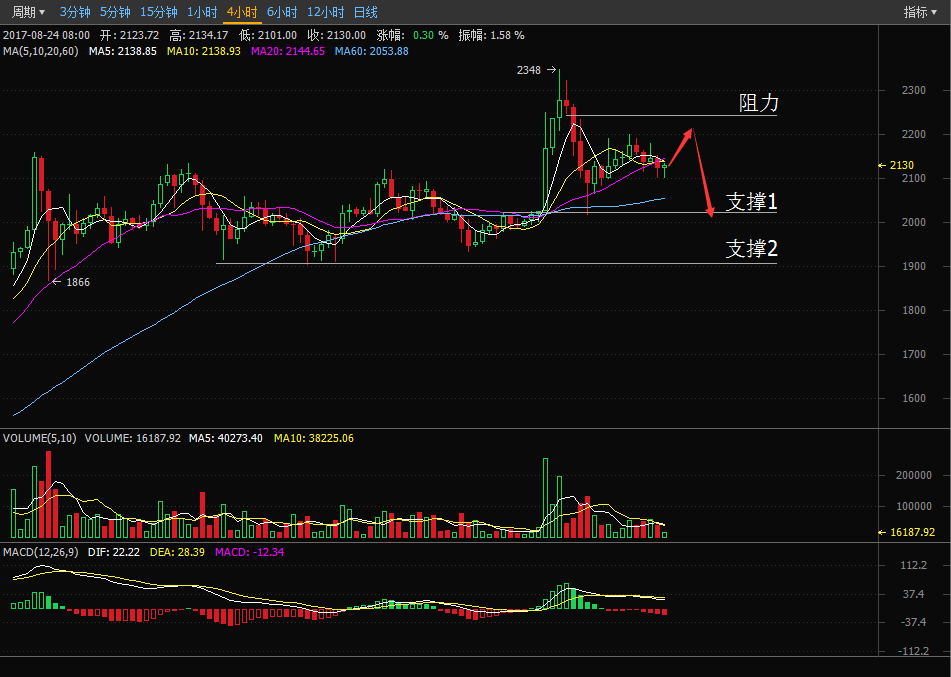
Task: Click the active 4小时 tab
Action: [241, 12]
